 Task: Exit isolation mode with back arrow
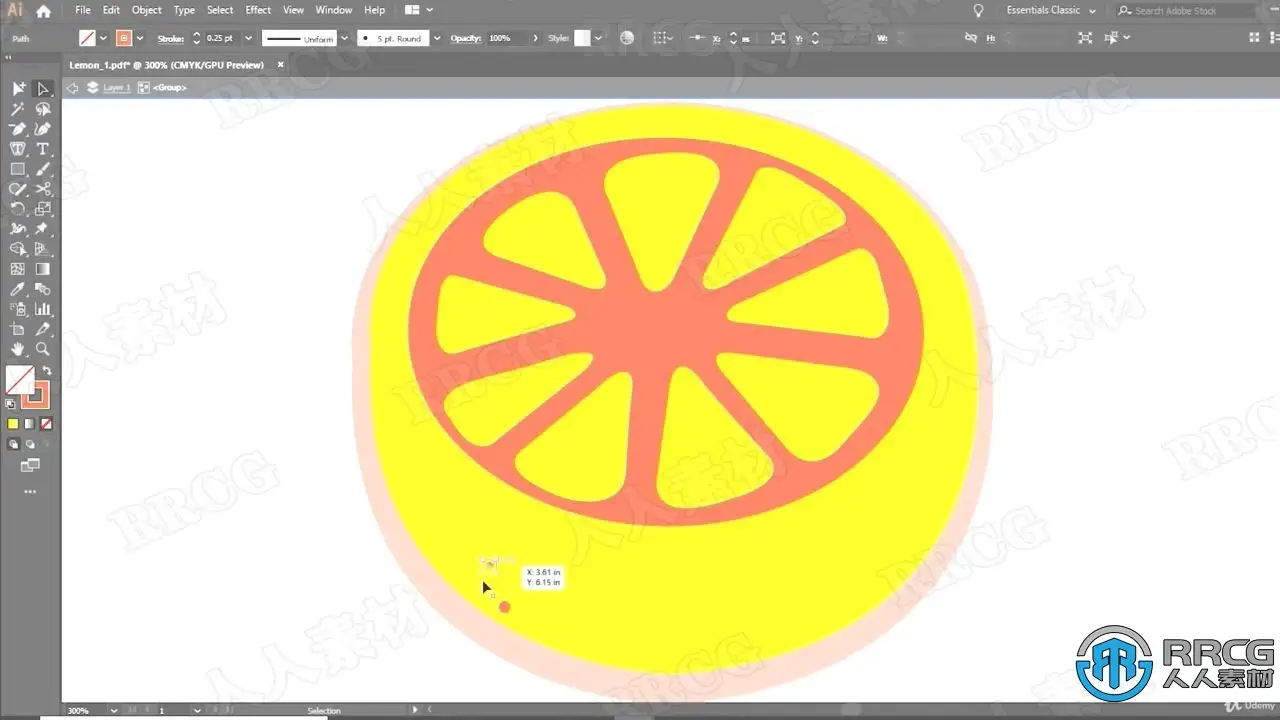click(x=72, y=88)
